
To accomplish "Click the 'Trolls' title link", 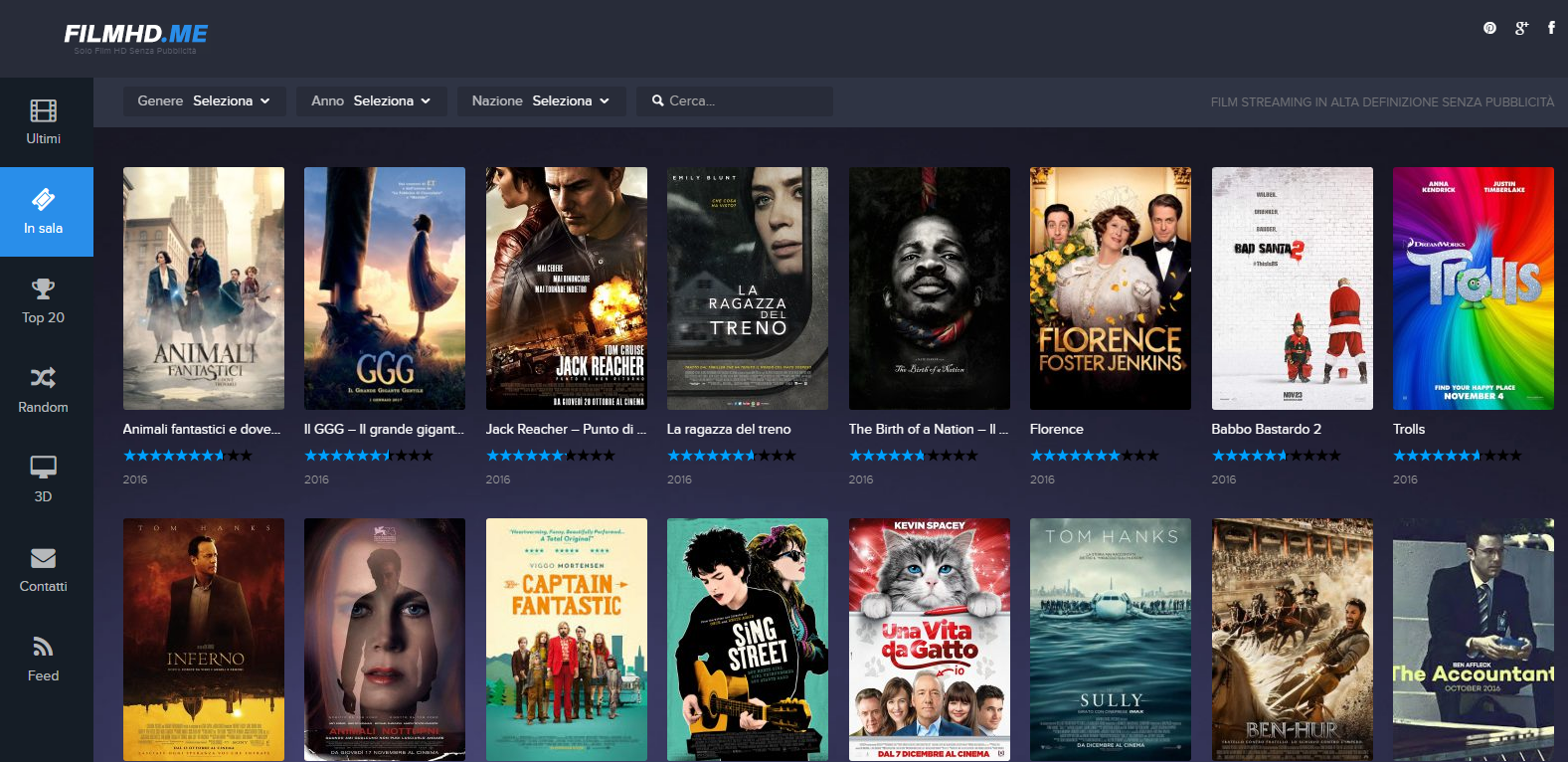I will [x=1409, y=429].
